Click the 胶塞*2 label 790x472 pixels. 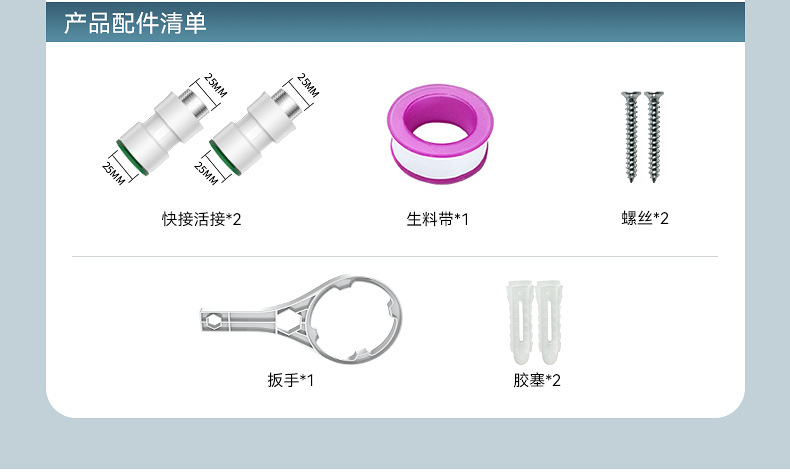click(x=537, y=380)
